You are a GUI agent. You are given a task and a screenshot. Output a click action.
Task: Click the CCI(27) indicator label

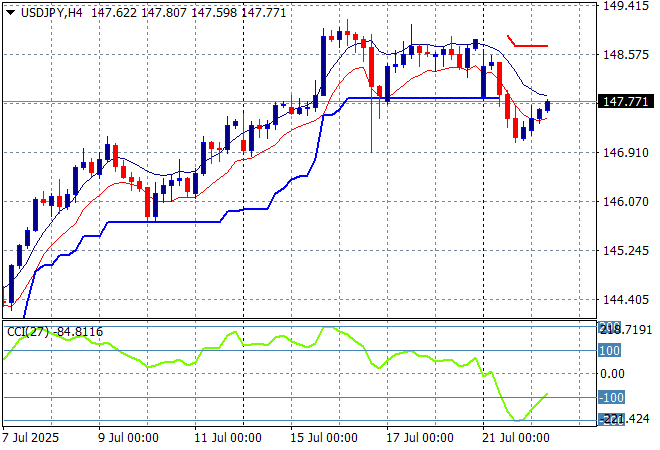[28, 332]
